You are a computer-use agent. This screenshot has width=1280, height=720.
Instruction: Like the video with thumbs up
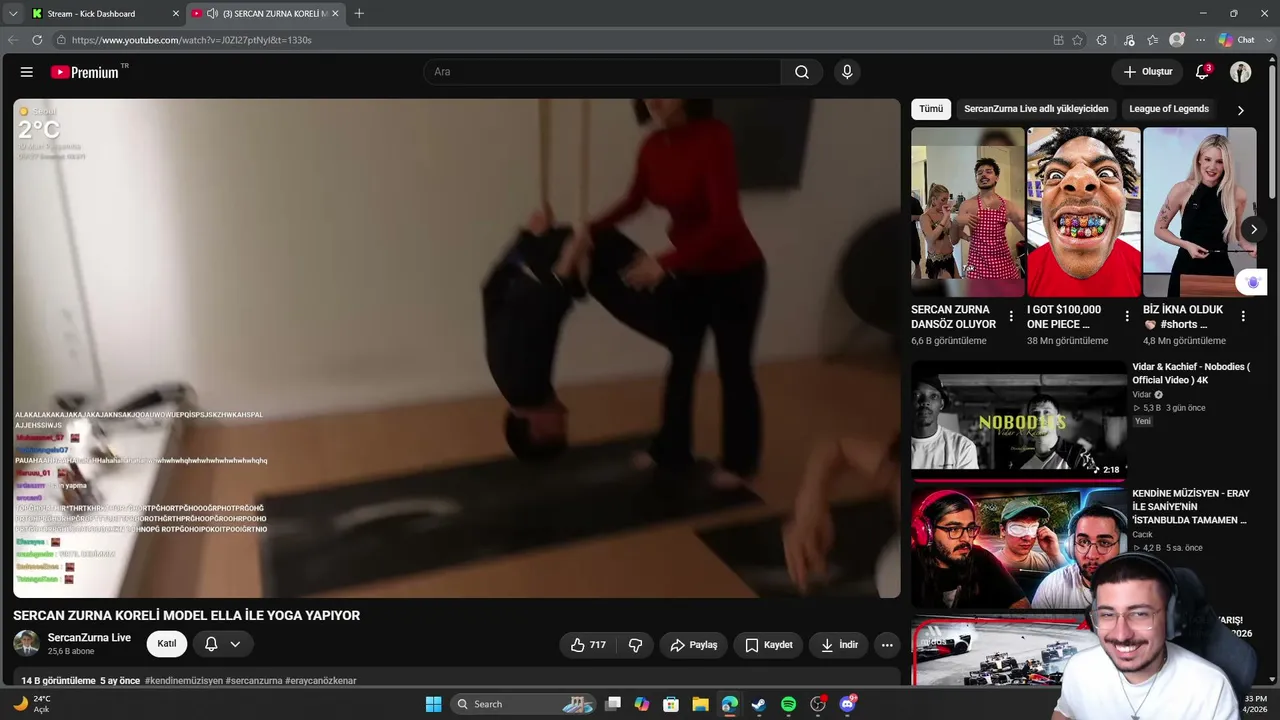pos(588,645)
